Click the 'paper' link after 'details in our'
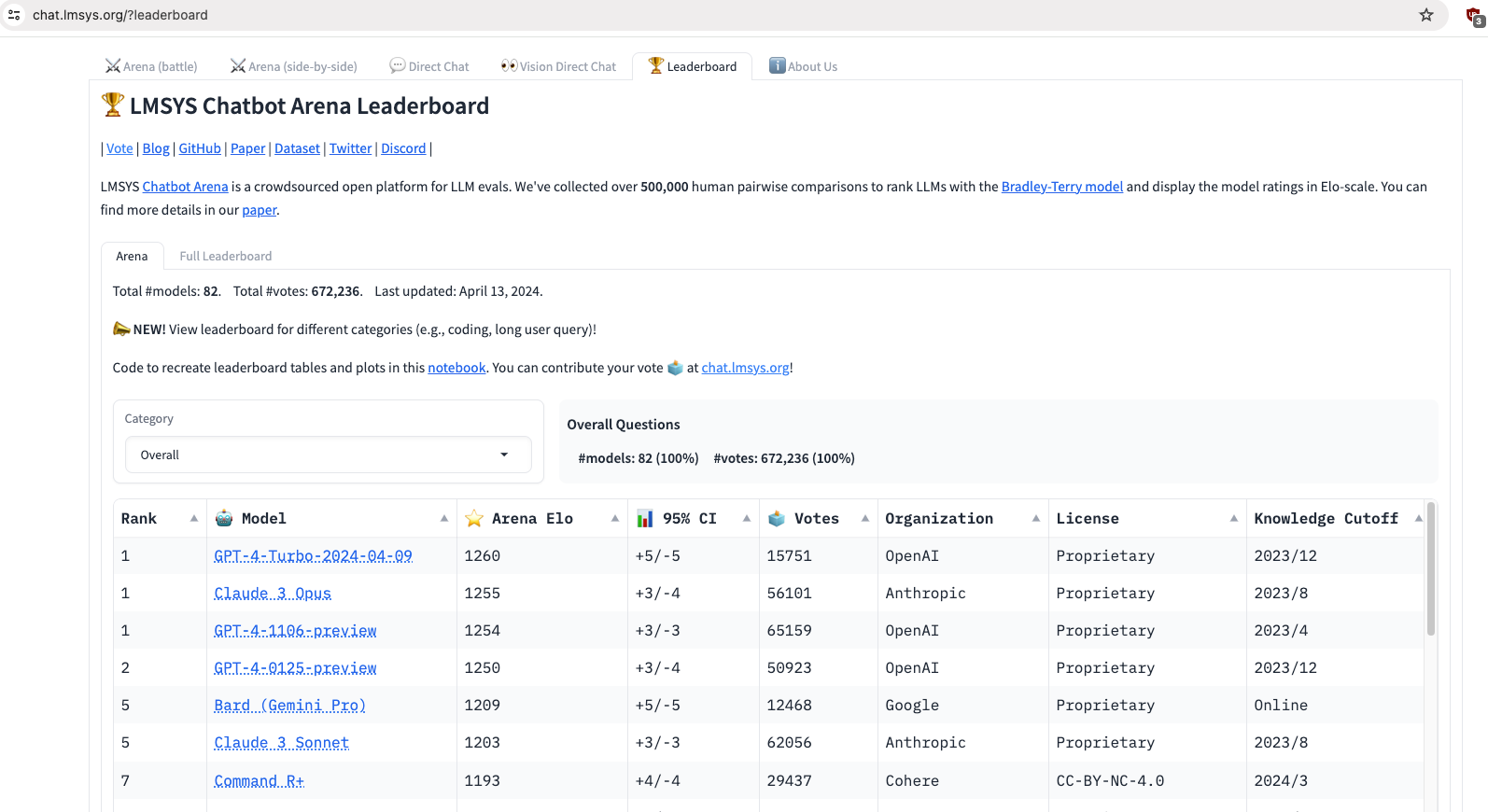The width and height of the screenshot is (1488, 812). point(260,210)
